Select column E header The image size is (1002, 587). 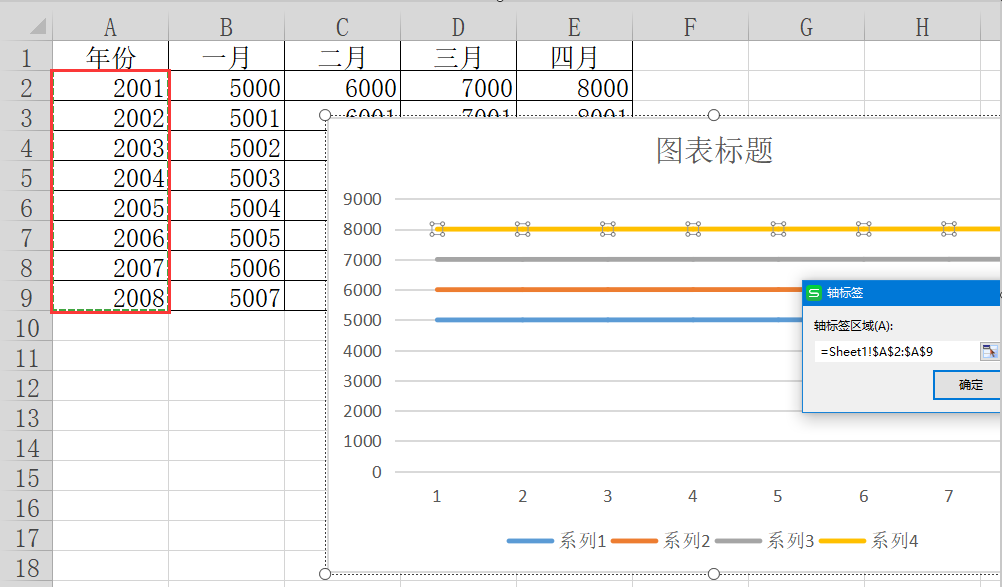pos(574,27)
